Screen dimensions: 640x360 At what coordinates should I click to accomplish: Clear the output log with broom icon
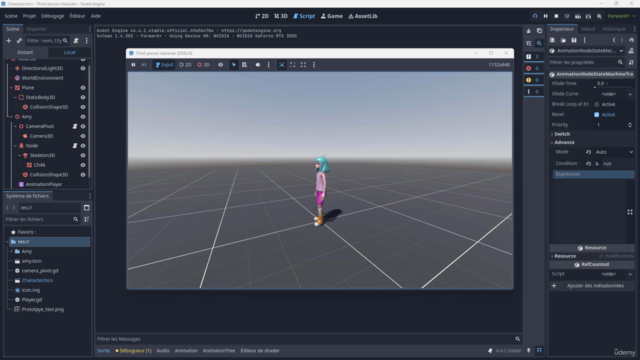(529, 31)
